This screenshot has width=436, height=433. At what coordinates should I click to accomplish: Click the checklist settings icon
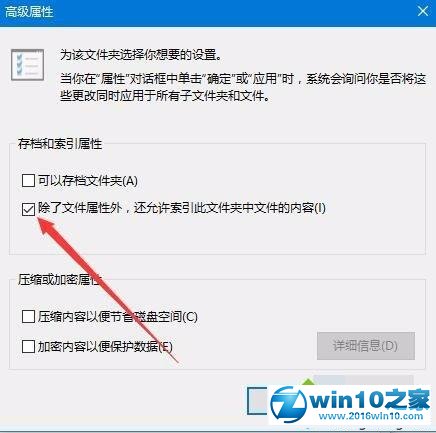coord(27,65)
